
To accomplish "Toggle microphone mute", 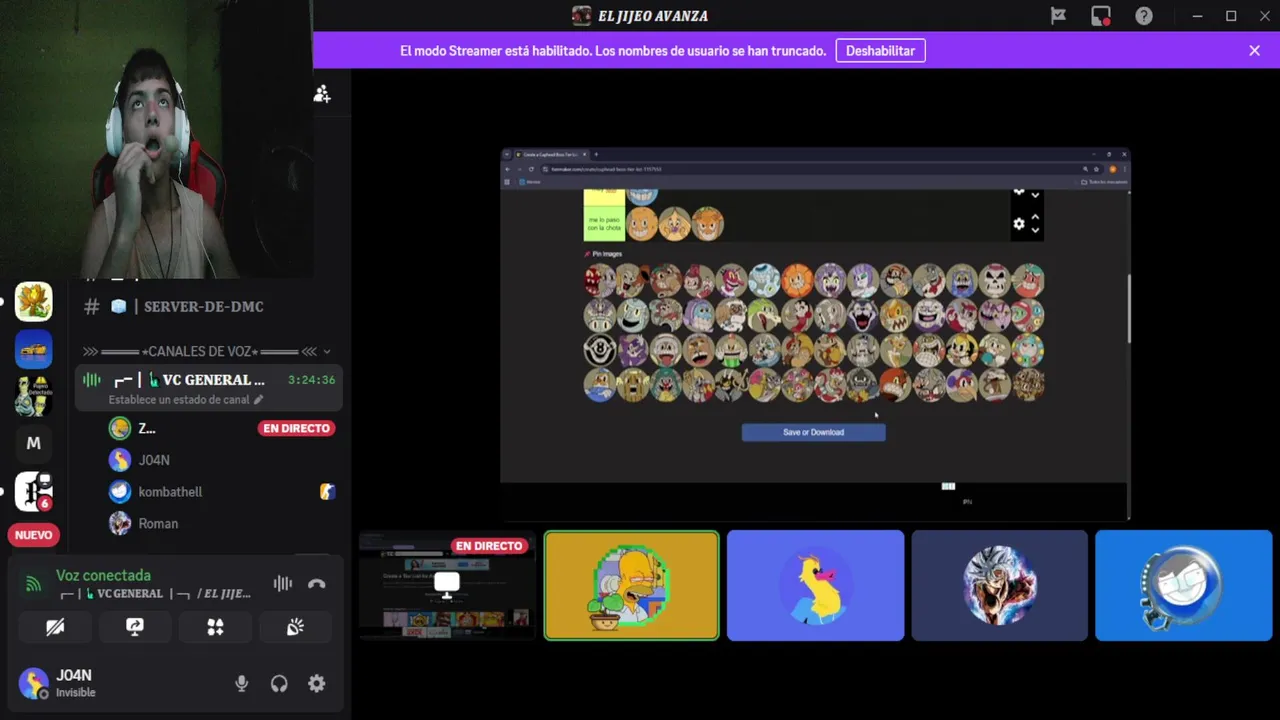I will 241,684.
